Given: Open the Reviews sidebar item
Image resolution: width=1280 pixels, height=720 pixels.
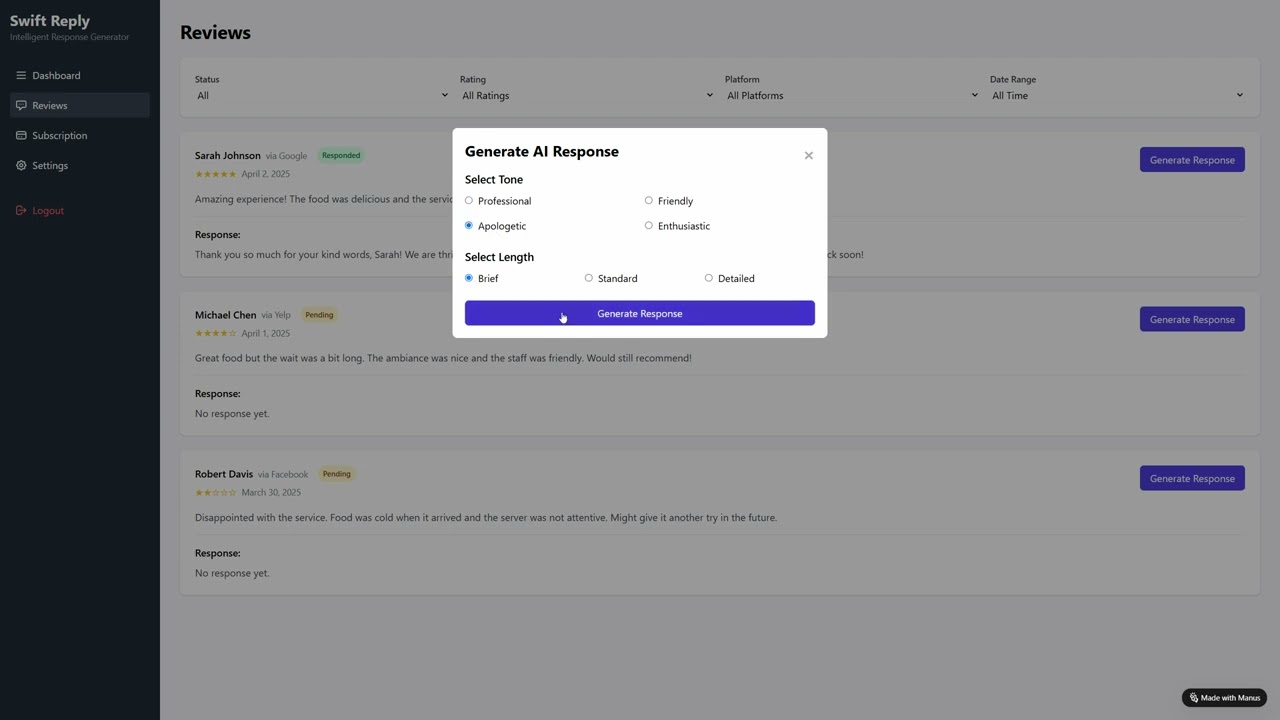Looking at the screenshot, I should tap(80, 105).
